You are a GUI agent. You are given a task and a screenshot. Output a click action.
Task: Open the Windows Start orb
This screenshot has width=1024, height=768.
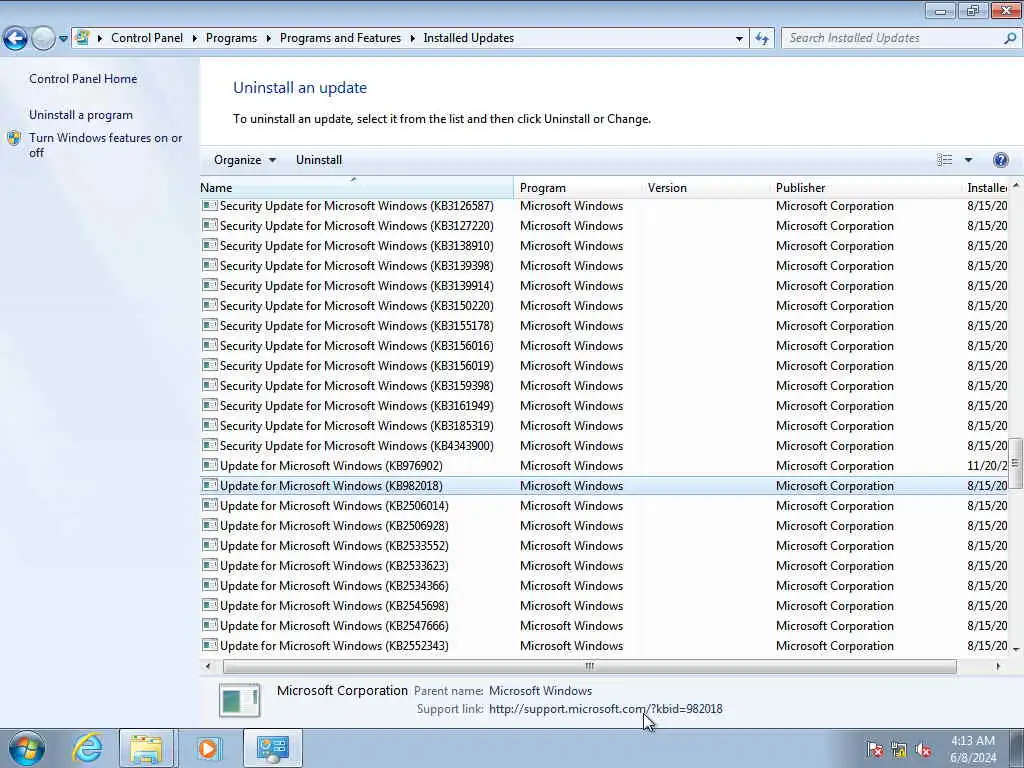click(27, 748)
